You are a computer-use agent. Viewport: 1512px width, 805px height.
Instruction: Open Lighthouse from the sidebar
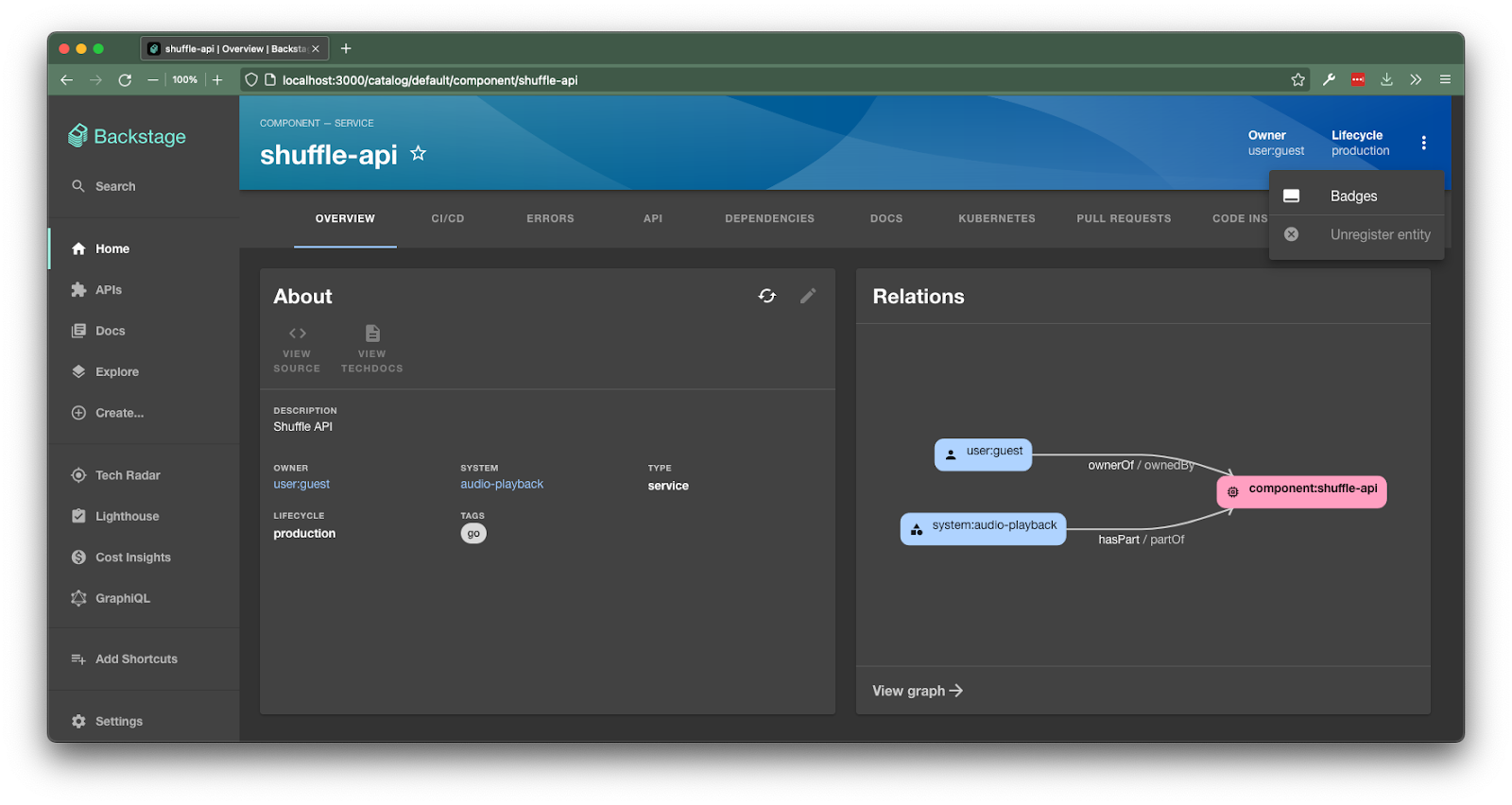click(x=127, y=516)
